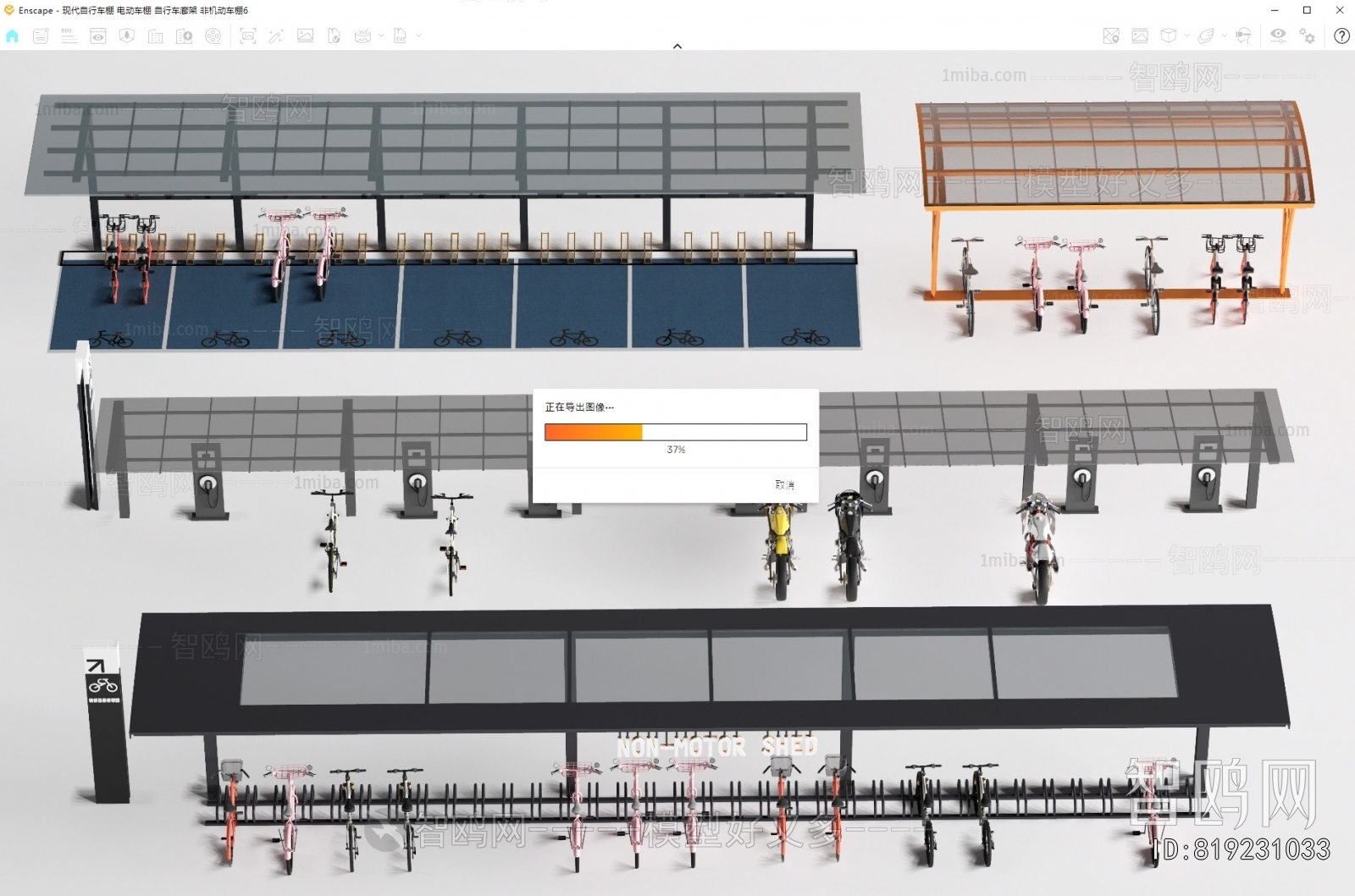1355x896 pixels.
Task: Collapse the toolbar with the chevron
Action: click(677, 47)
